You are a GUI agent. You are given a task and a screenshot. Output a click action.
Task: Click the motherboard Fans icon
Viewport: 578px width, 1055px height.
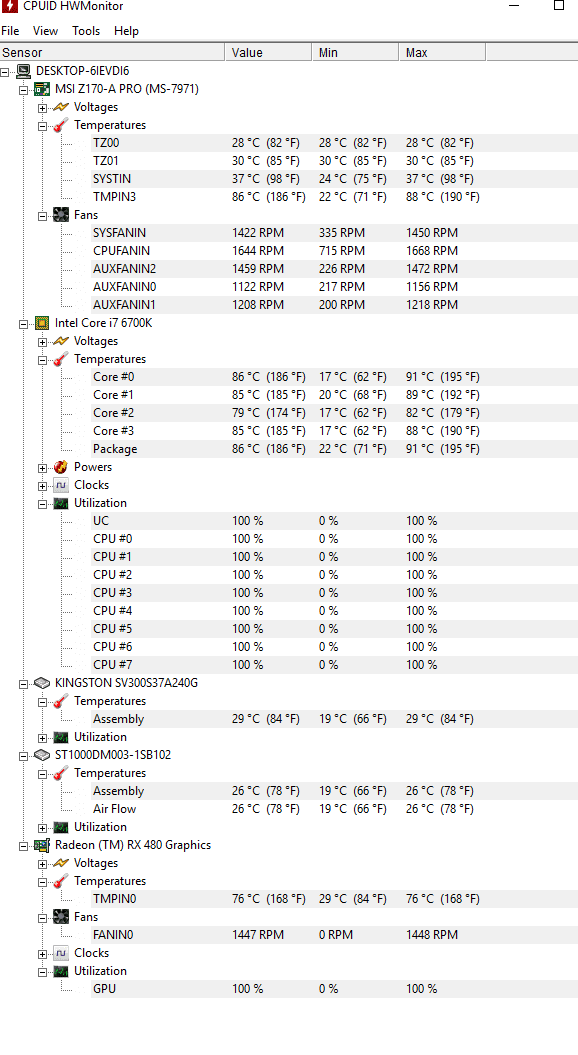pos(61,215)
